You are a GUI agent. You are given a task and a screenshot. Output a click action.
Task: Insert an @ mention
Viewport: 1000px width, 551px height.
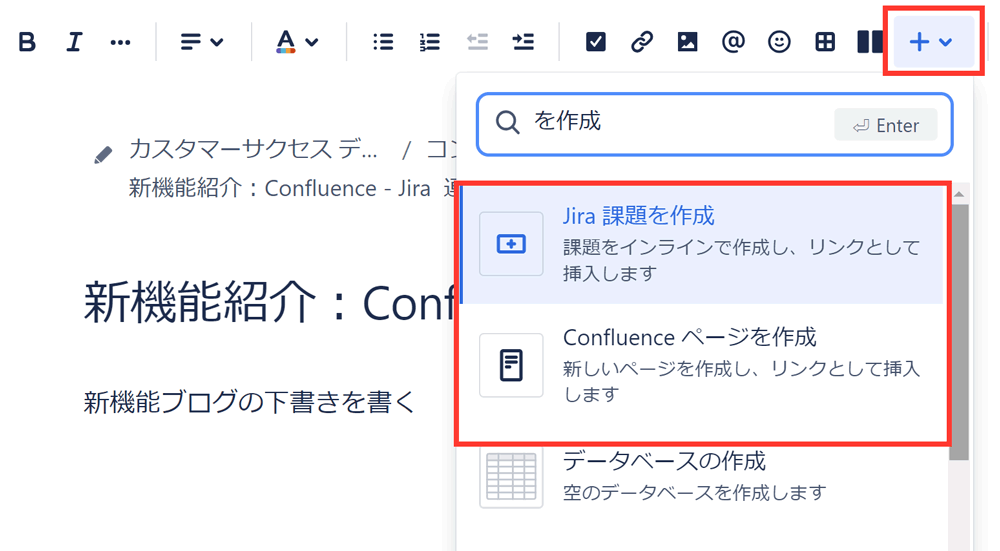(x=733, y=42)
